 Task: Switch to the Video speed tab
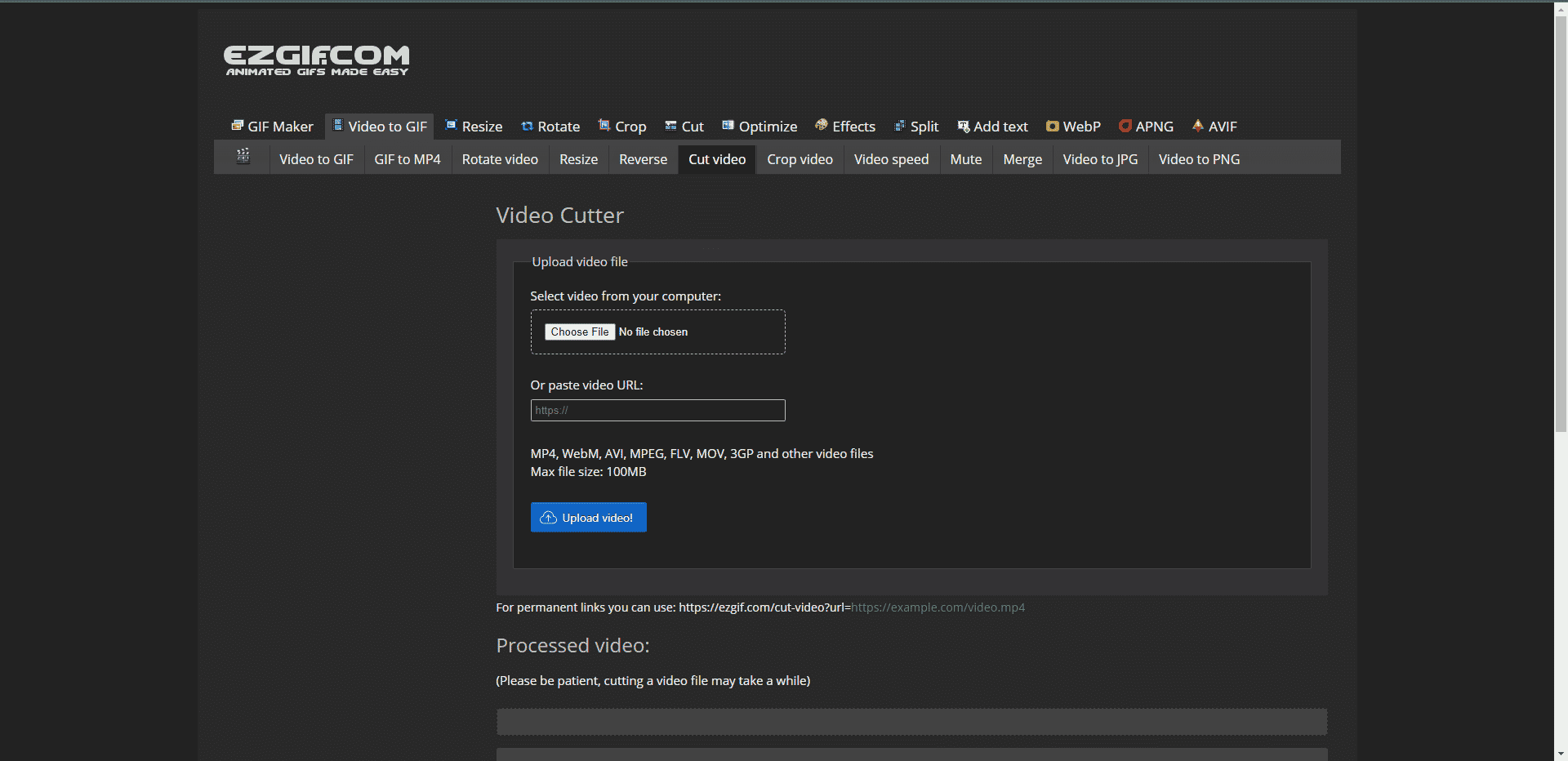point(891,159)
